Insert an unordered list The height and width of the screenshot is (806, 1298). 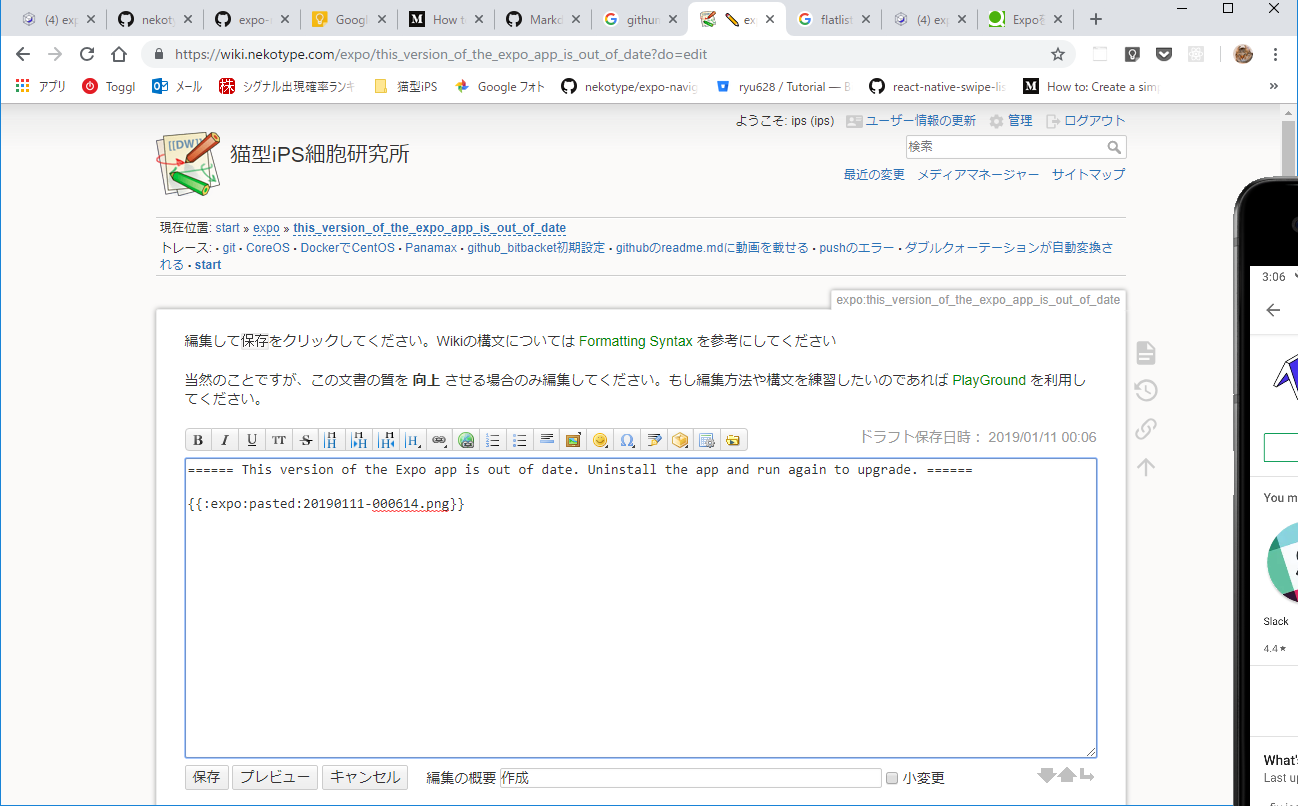tap(520, 439)
